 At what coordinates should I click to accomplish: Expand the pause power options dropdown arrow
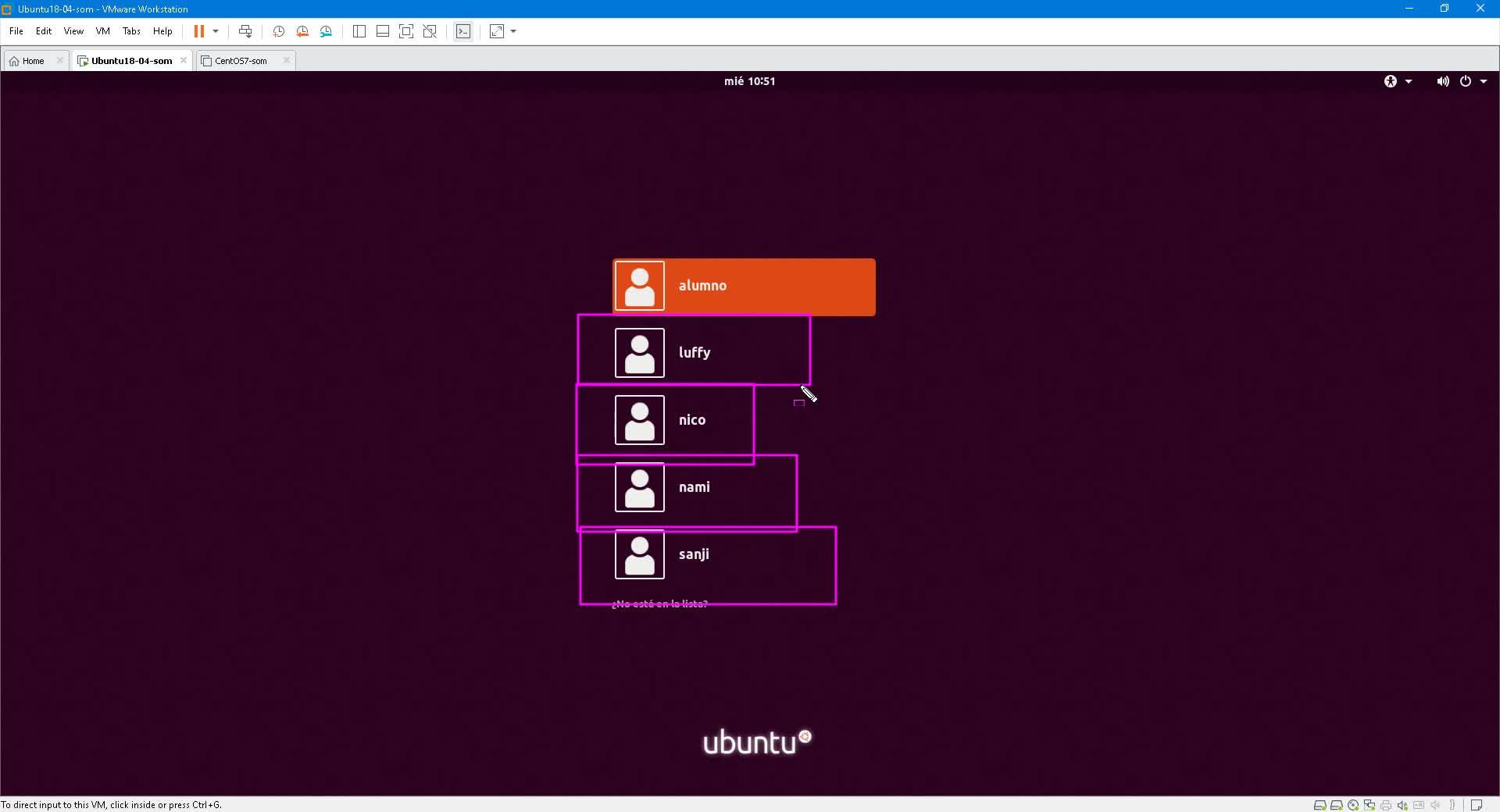coord(216,31)
